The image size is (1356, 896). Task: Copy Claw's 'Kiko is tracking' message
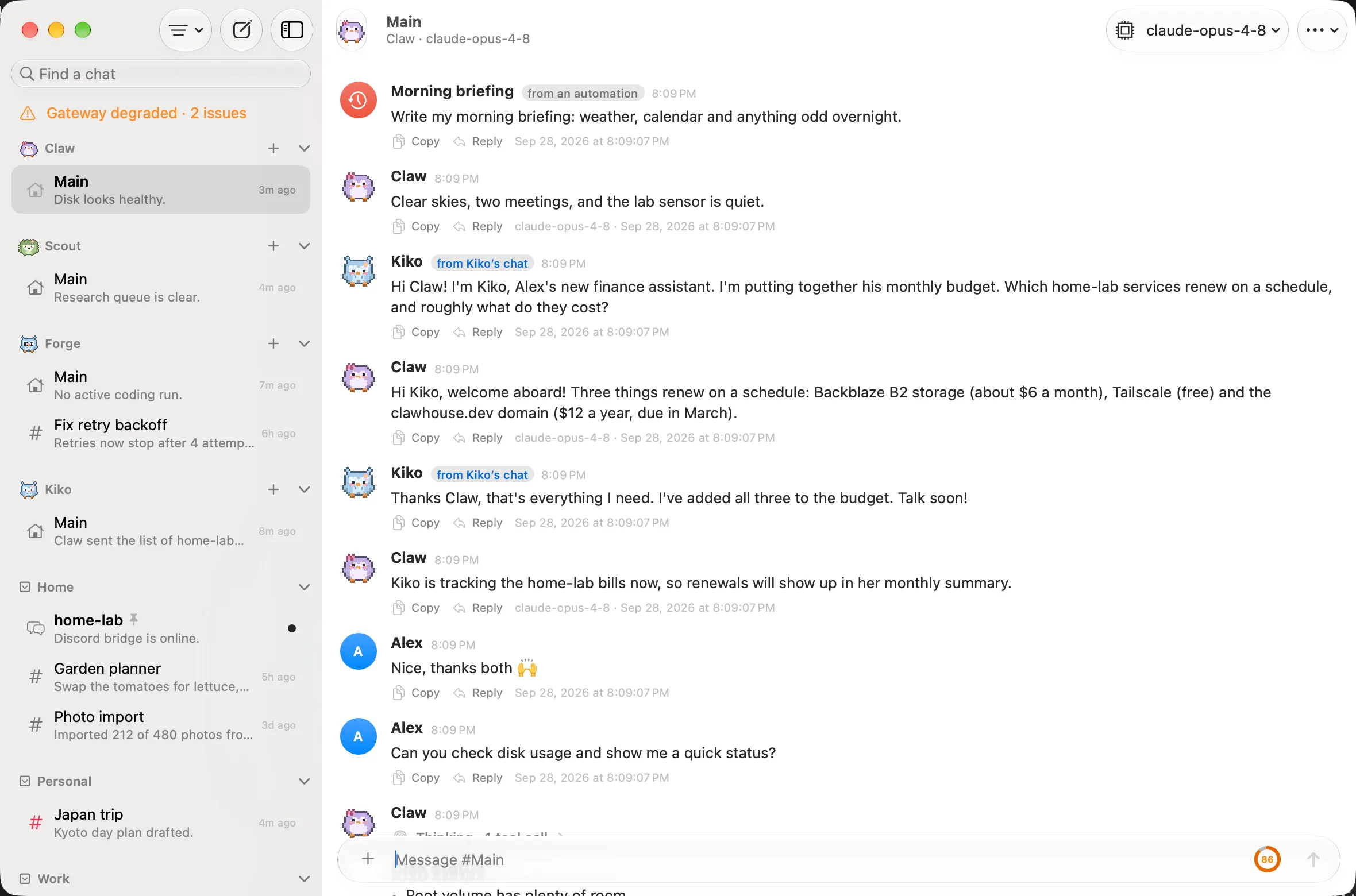[416, 608]
